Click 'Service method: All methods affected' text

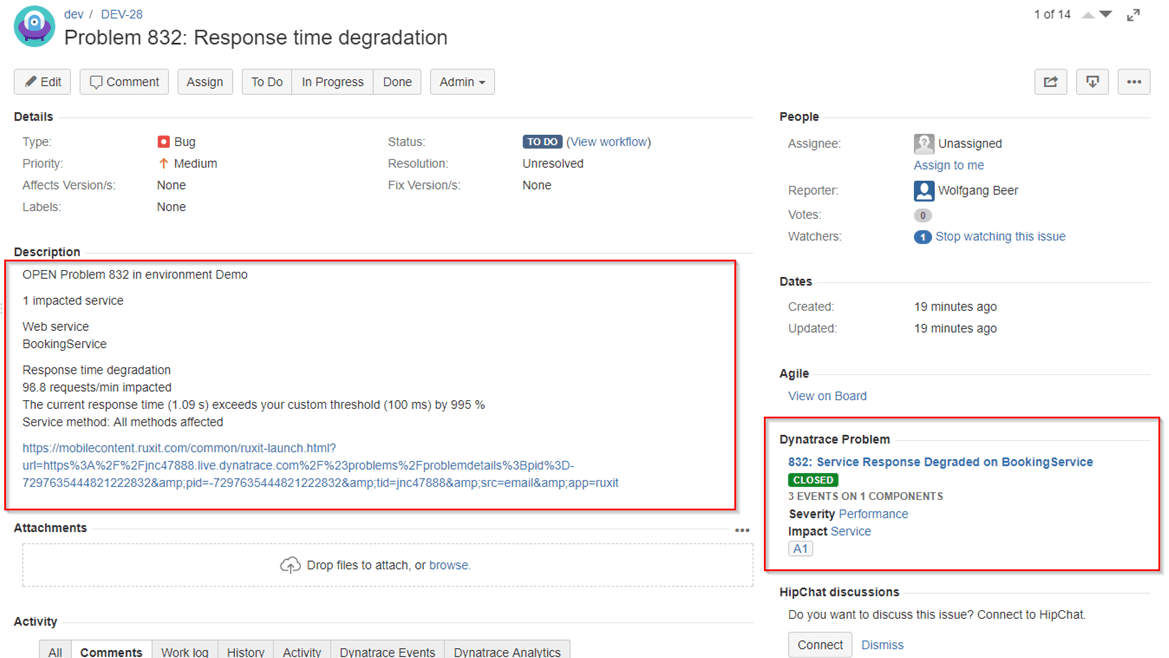123,422
